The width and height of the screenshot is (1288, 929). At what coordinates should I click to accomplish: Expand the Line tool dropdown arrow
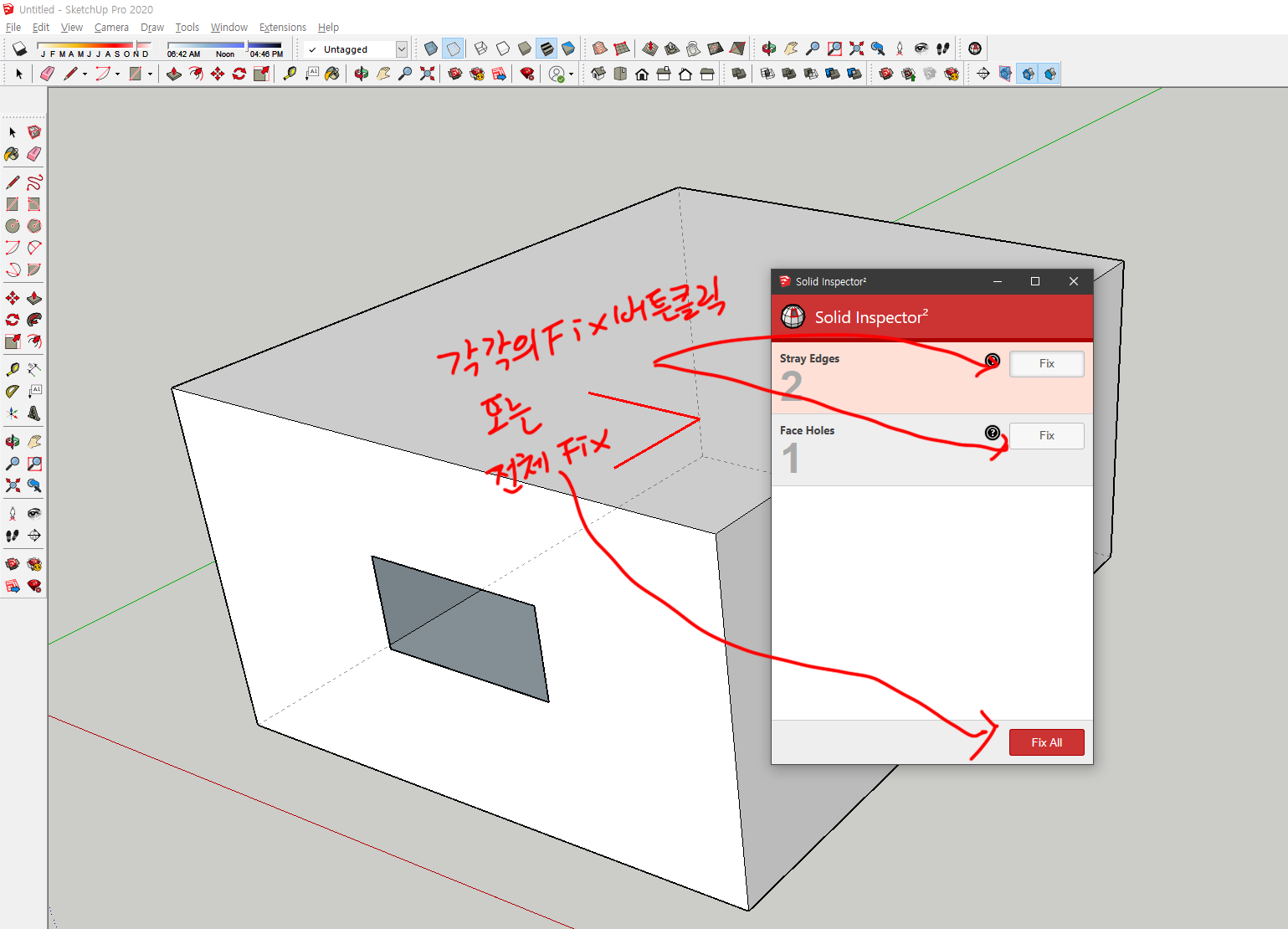85,74
